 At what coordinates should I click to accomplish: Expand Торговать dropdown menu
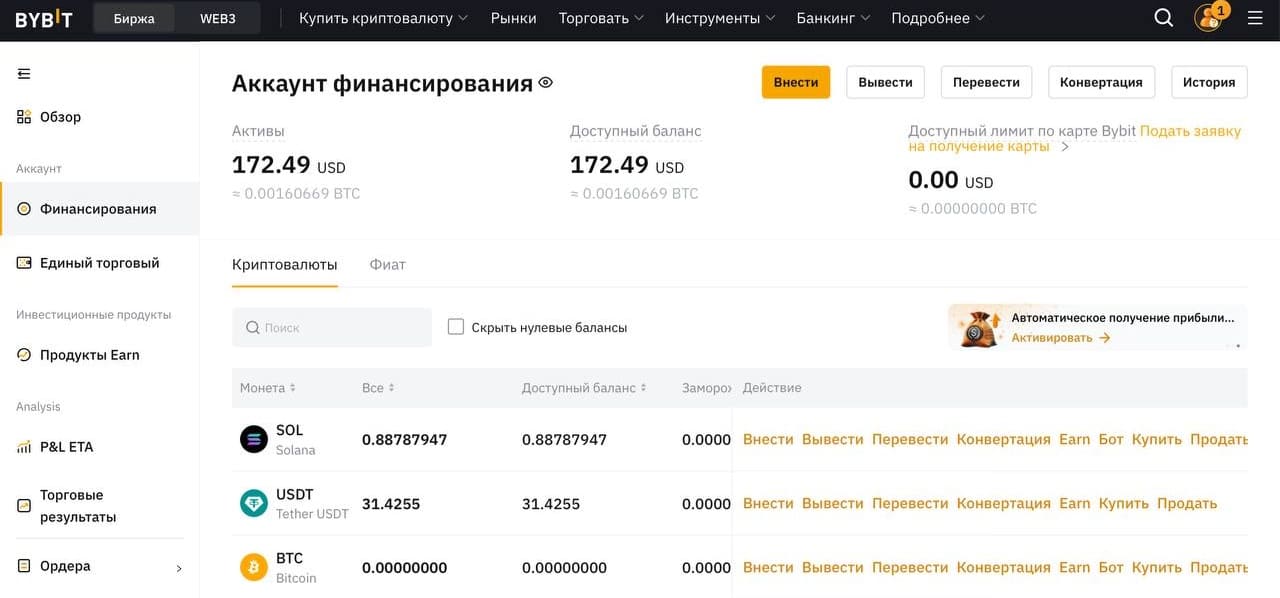(601, 18)
